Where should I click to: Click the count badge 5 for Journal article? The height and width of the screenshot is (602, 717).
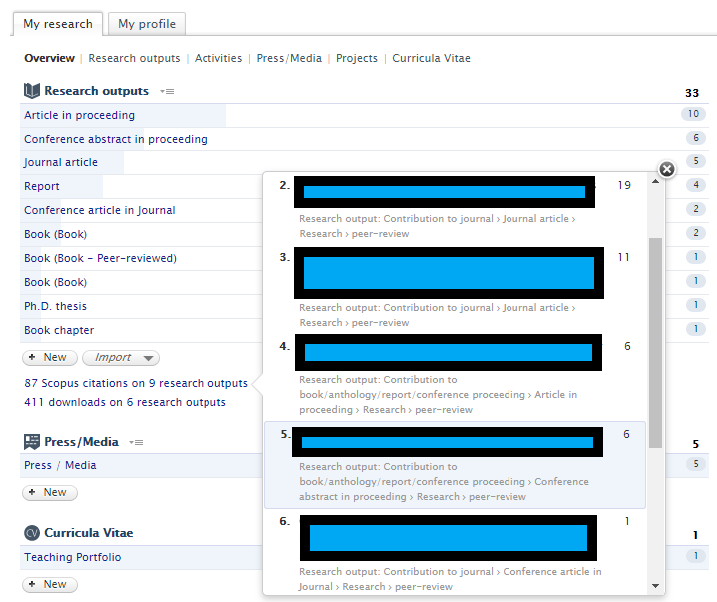click(696, 161)
